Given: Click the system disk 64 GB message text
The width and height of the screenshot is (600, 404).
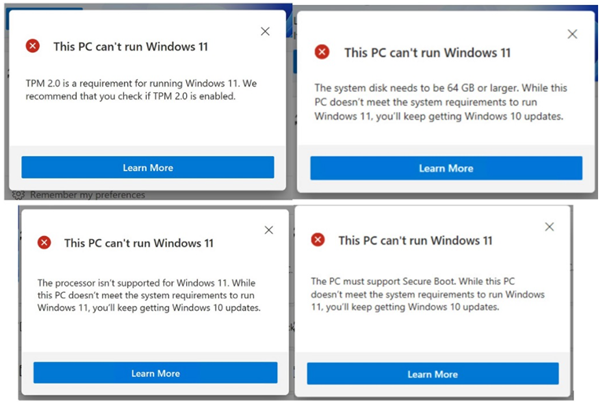Looking at the screenshot, I should (441, 102).
